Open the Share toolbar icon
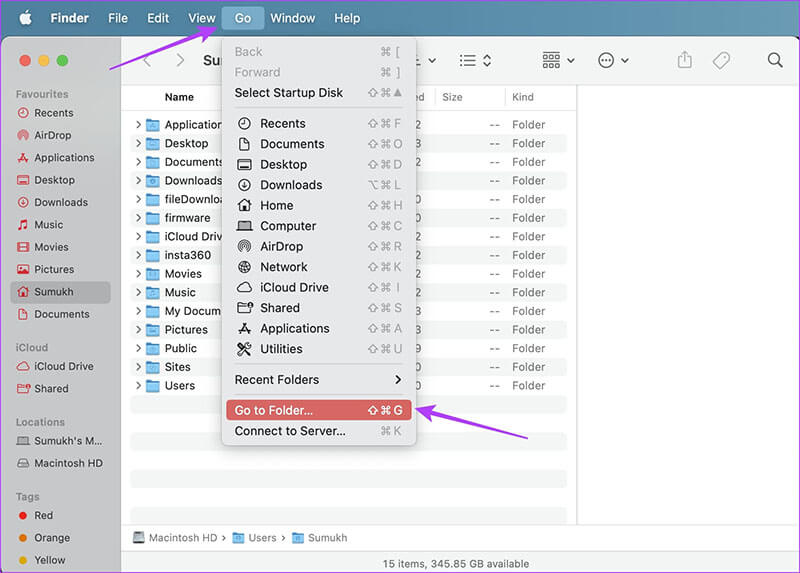 [x=685, y=60]
